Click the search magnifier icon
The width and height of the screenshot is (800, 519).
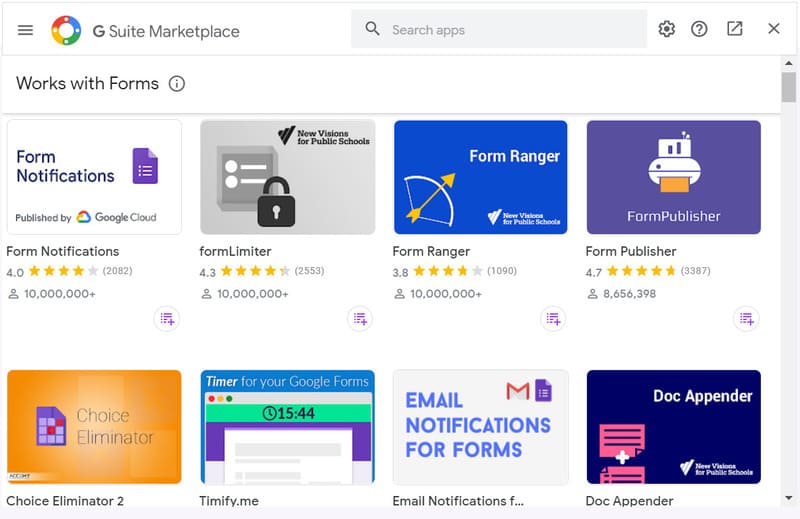(x=372, y=29)
